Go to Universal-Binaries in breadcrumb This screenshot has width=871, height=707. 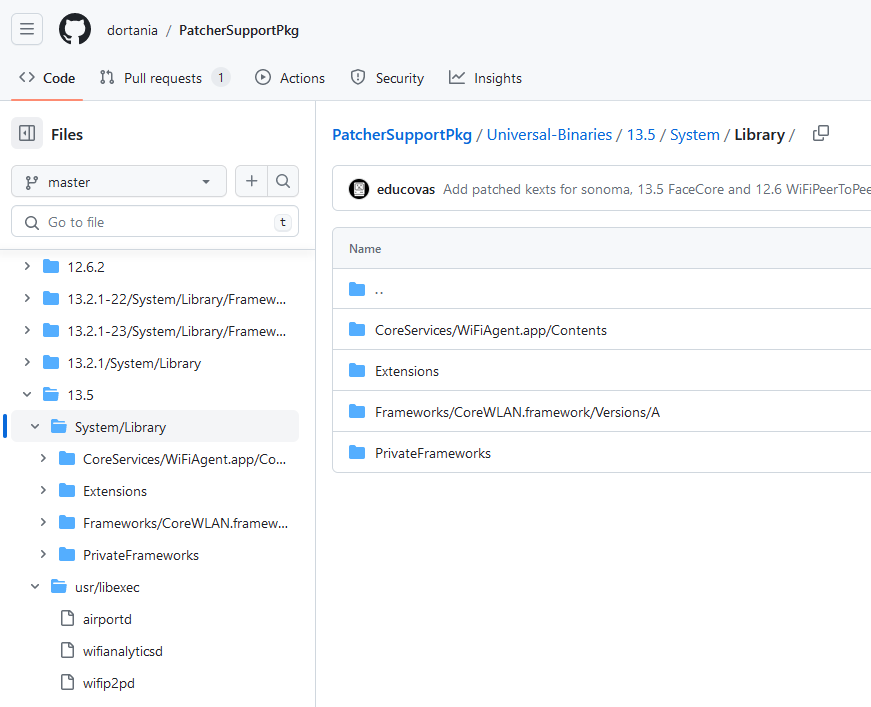[x=549, y=135]
